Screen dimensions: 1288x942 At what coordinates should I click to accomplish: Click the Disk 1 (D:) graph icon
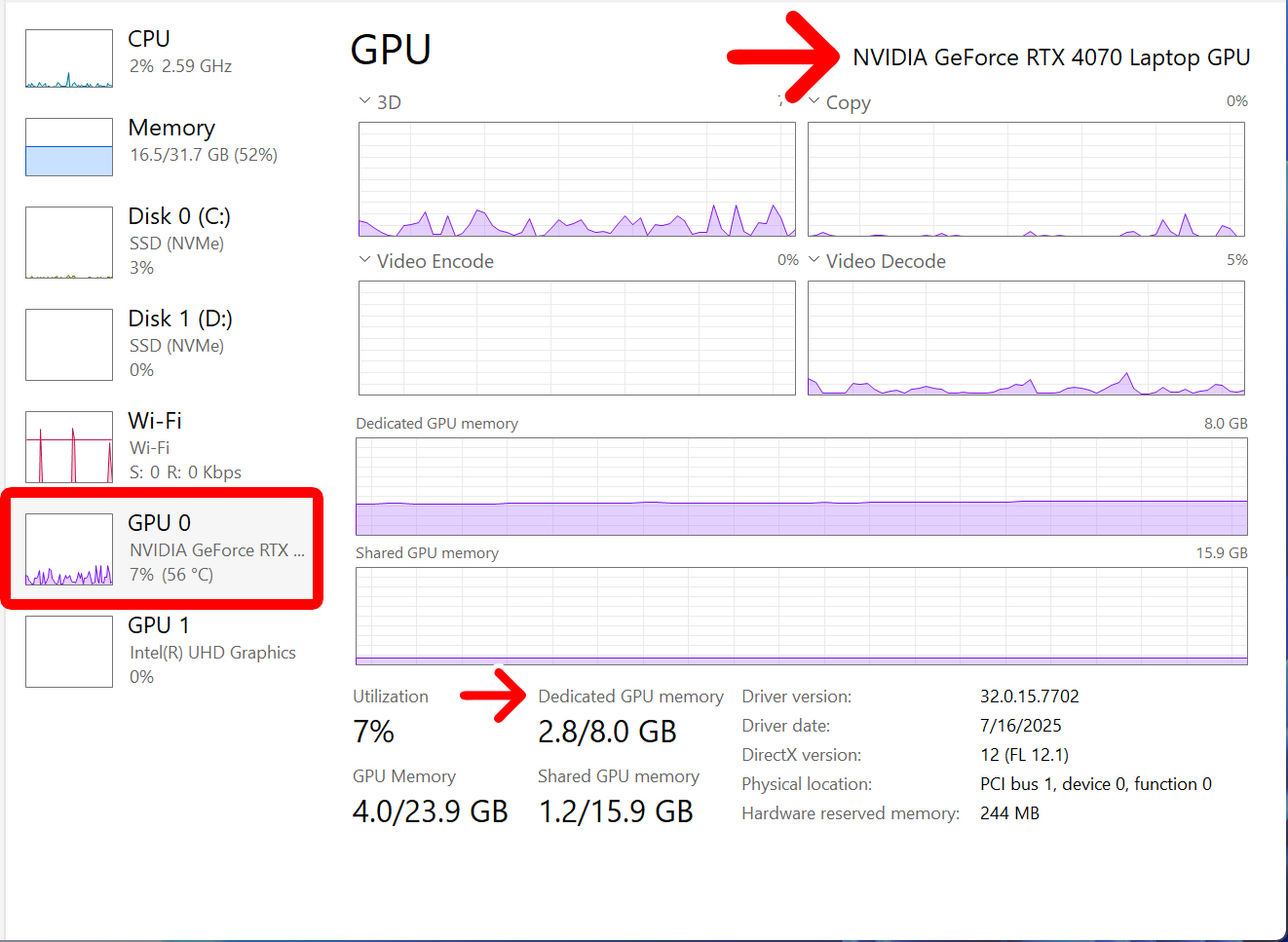coord(68,344)
